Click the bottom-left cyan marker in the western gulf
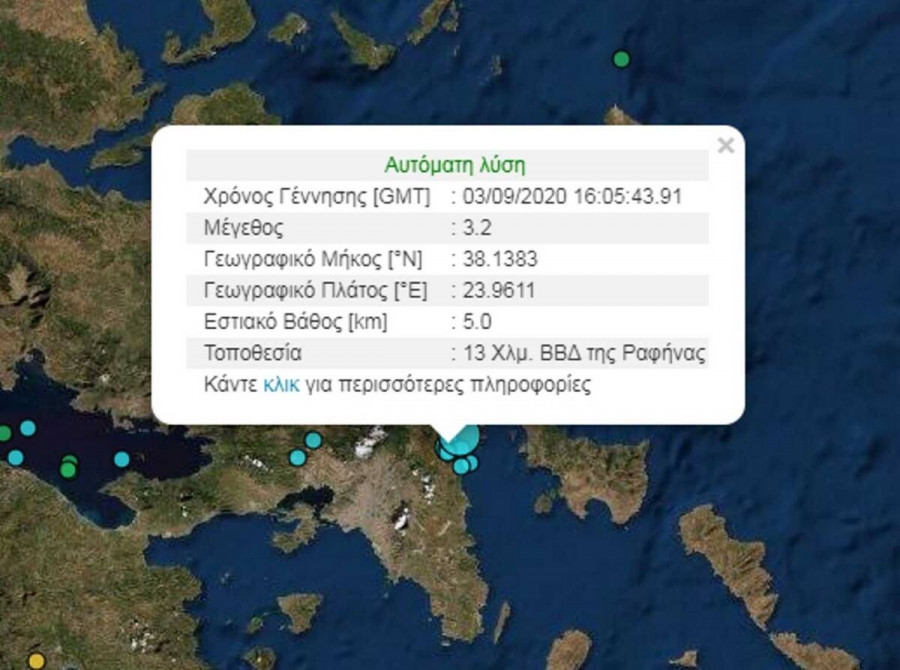900x670 pixels. (15, 458)
